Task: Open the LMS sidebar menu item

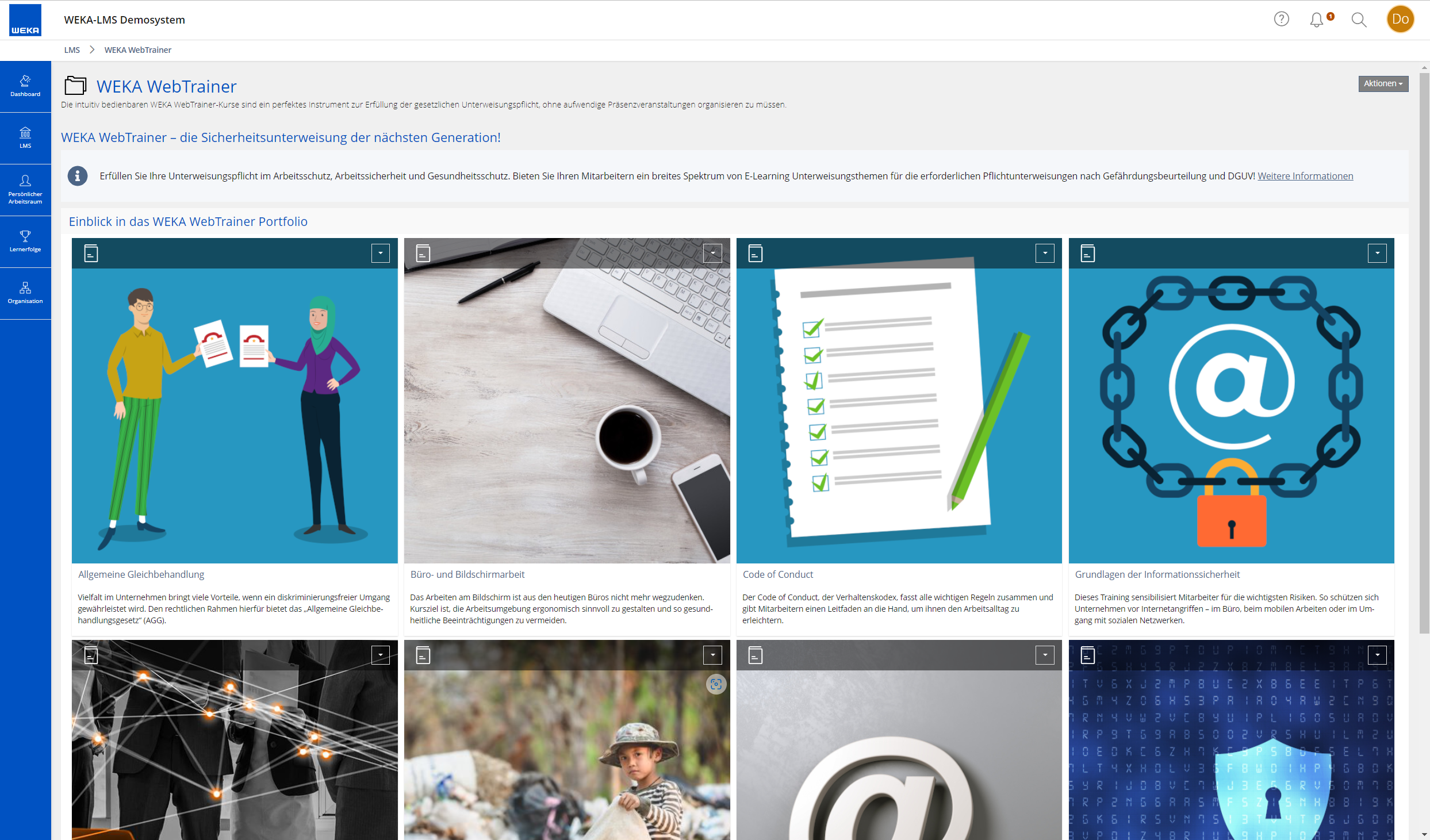Action: [x=25, y=137]
